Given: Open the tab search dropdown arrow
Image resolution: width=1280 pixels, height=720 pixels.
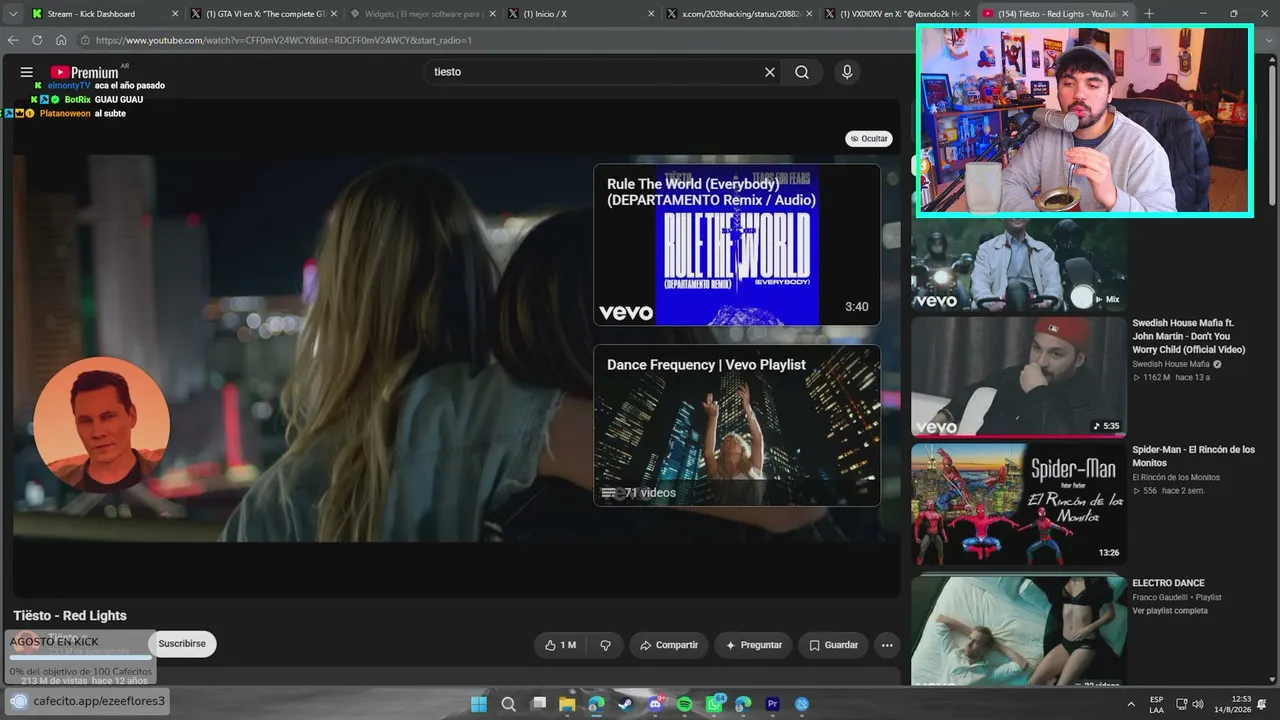Looking at the screenshot, I should pos(13,14).
